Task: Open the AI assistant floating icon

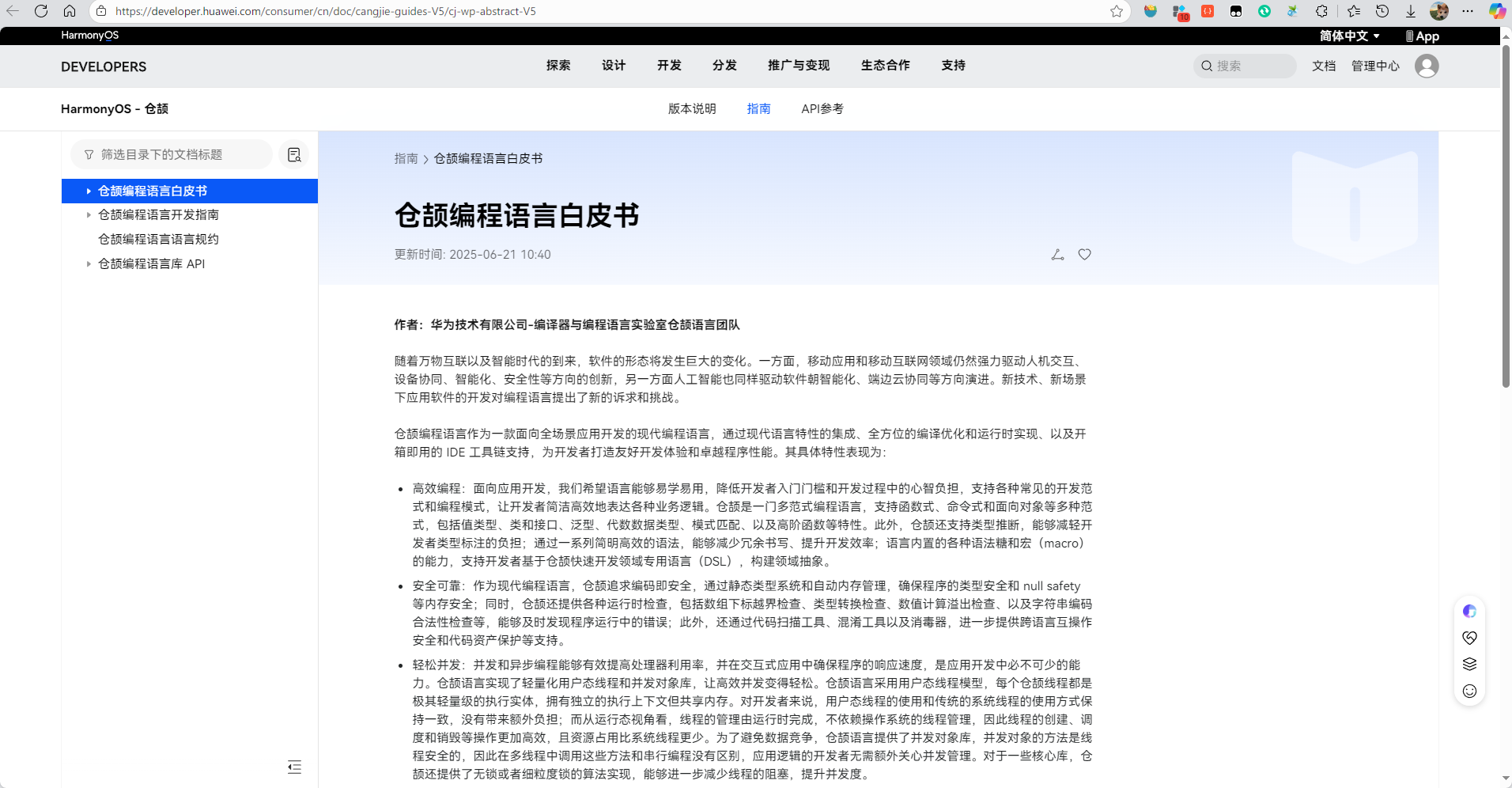Action: coord(1469,611)
